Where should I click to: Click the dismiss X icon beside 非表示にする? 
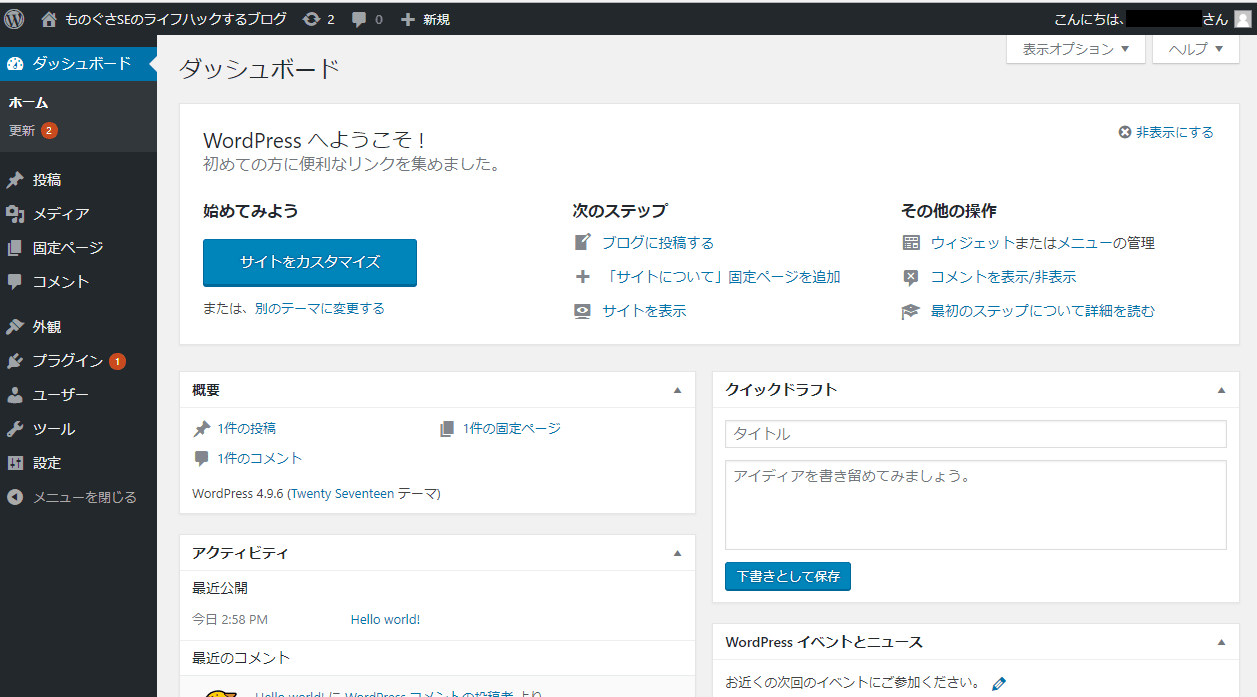tap(1125, 132)
